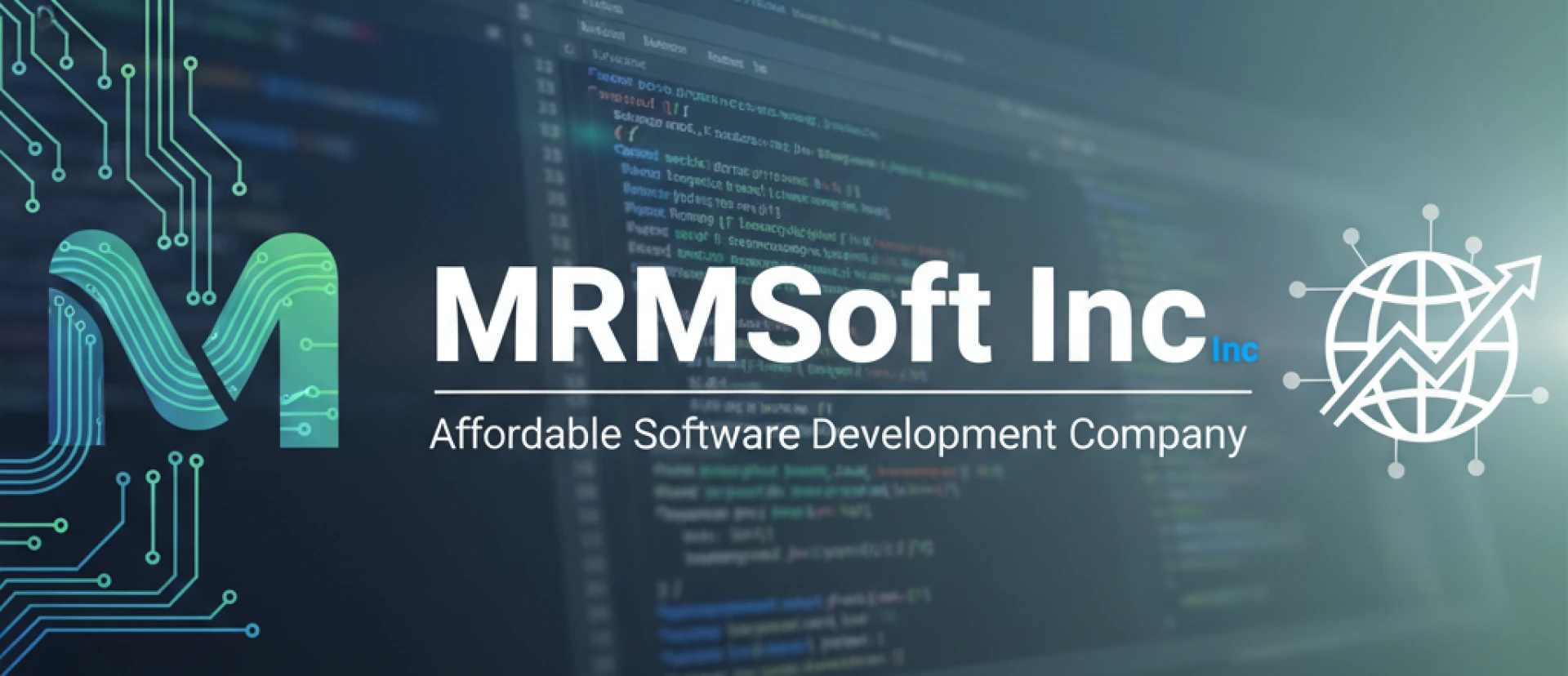This screenshot has height=676, width=1568.
Task: Click the green M logo
Action: [194, 339]
